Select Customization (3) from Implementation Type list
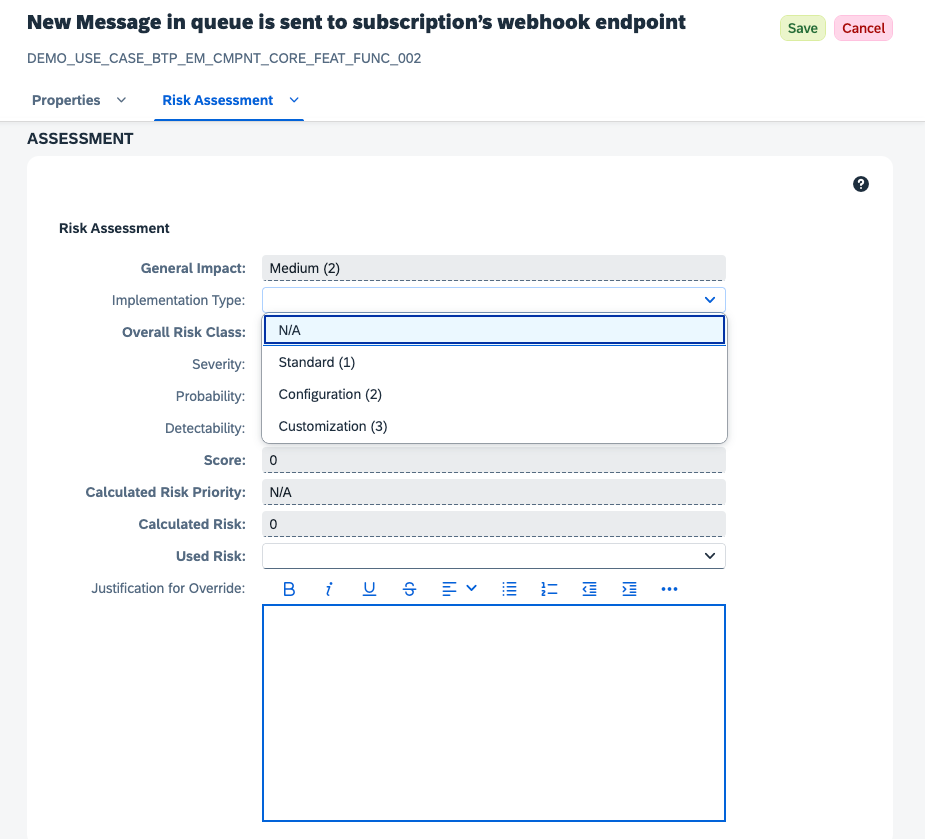Image resolution: width=929 pixels, height=839 pixels. pyautogui.click(x=332, y=425)
